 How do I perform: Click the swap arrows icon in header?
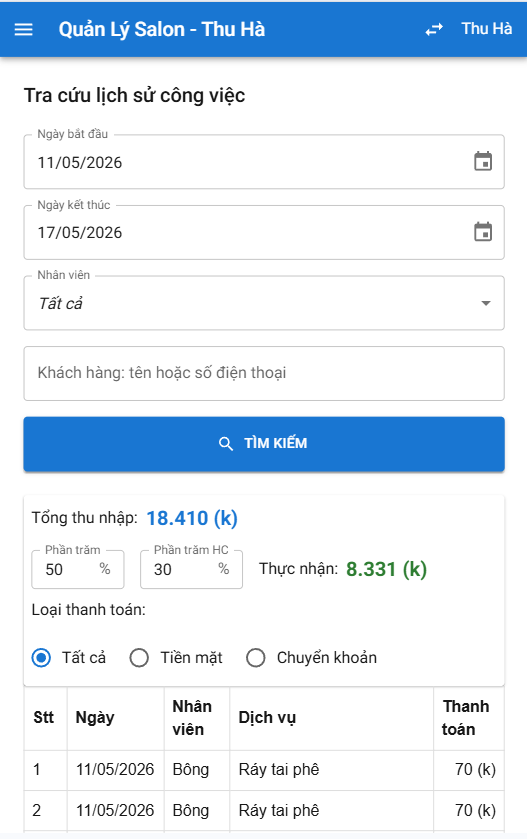coord(434,29)
